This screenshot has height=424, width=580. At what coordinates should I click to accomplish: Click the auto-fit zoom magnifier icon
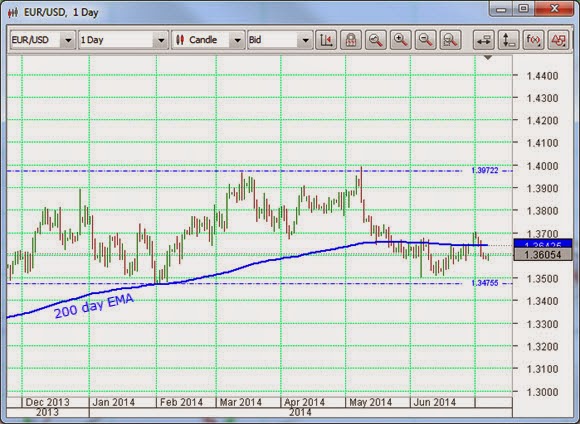click(375, 40)
